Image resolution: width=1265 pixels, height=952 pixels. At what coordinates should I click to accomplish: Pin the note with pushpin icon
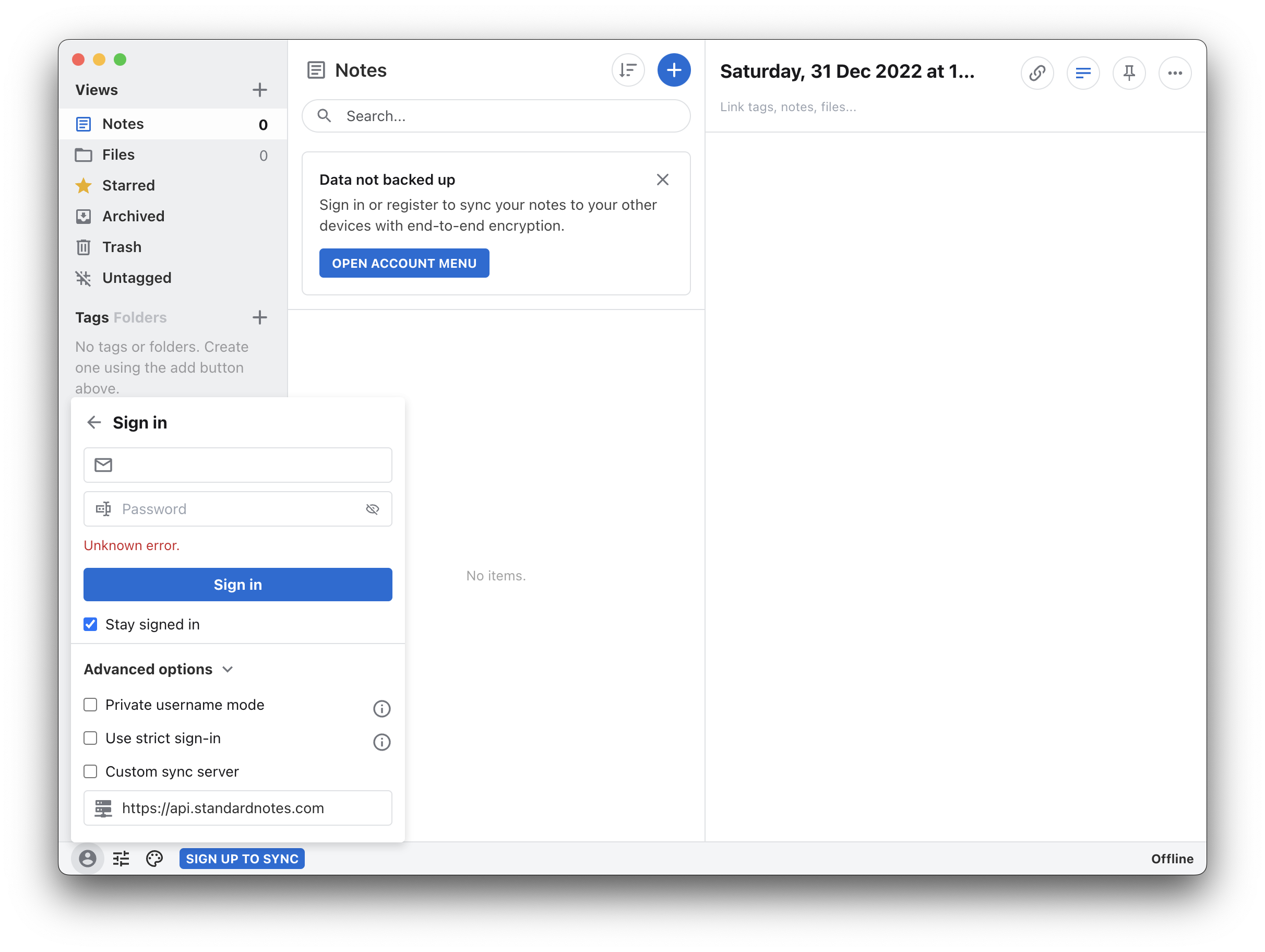pyautogui.click(x=1128, y=73)
